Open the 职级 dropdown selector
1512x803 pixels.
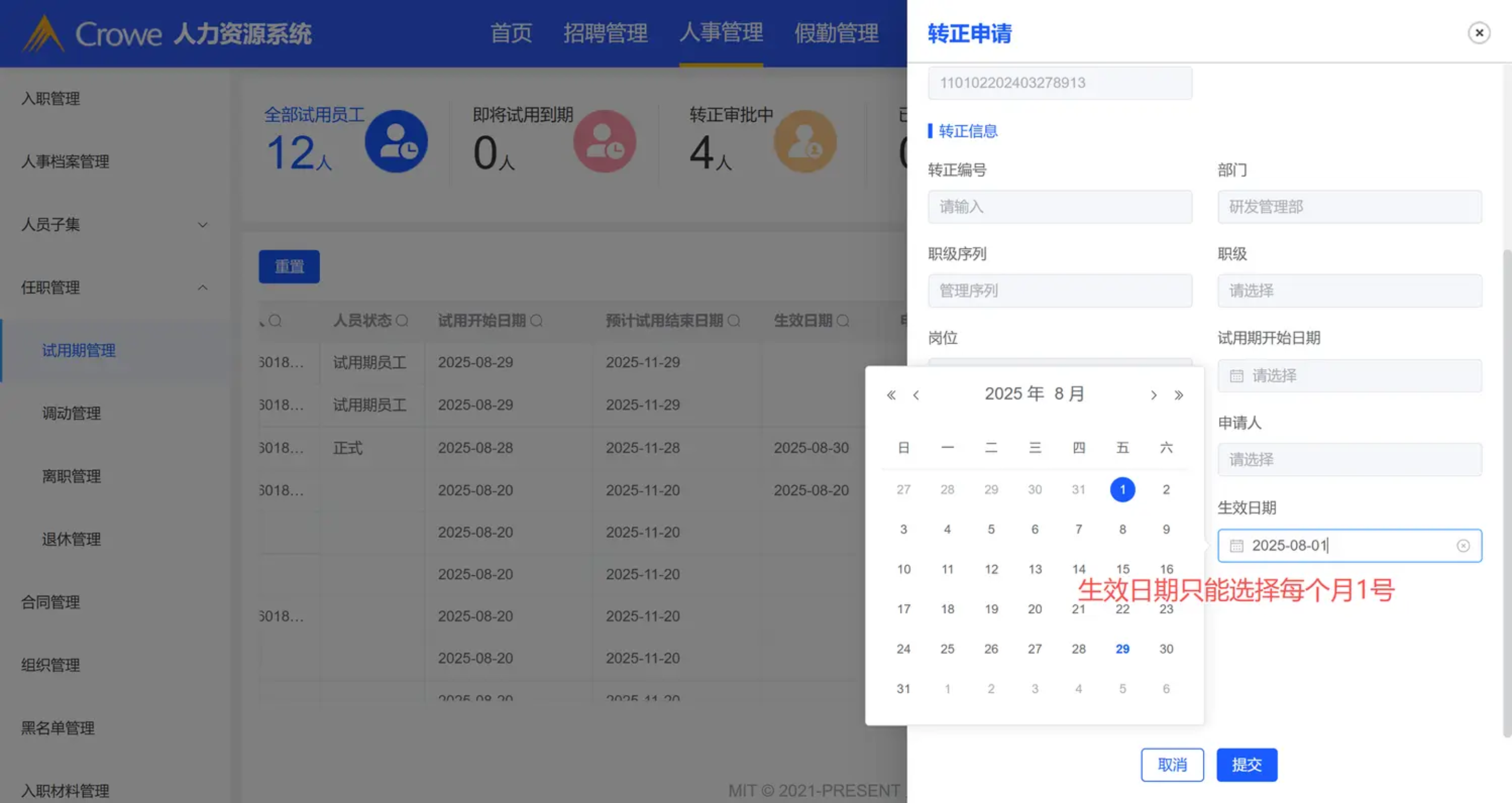pos(1349,291)
